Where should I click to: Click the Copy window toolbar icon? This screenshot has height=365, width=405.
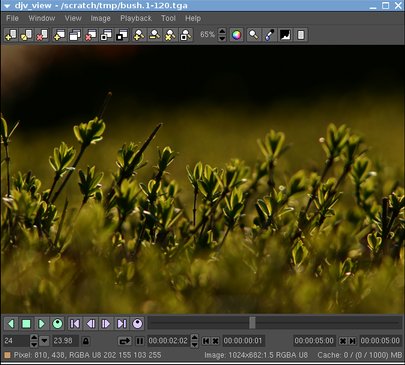pyautogui.click(x=75, y=35)
